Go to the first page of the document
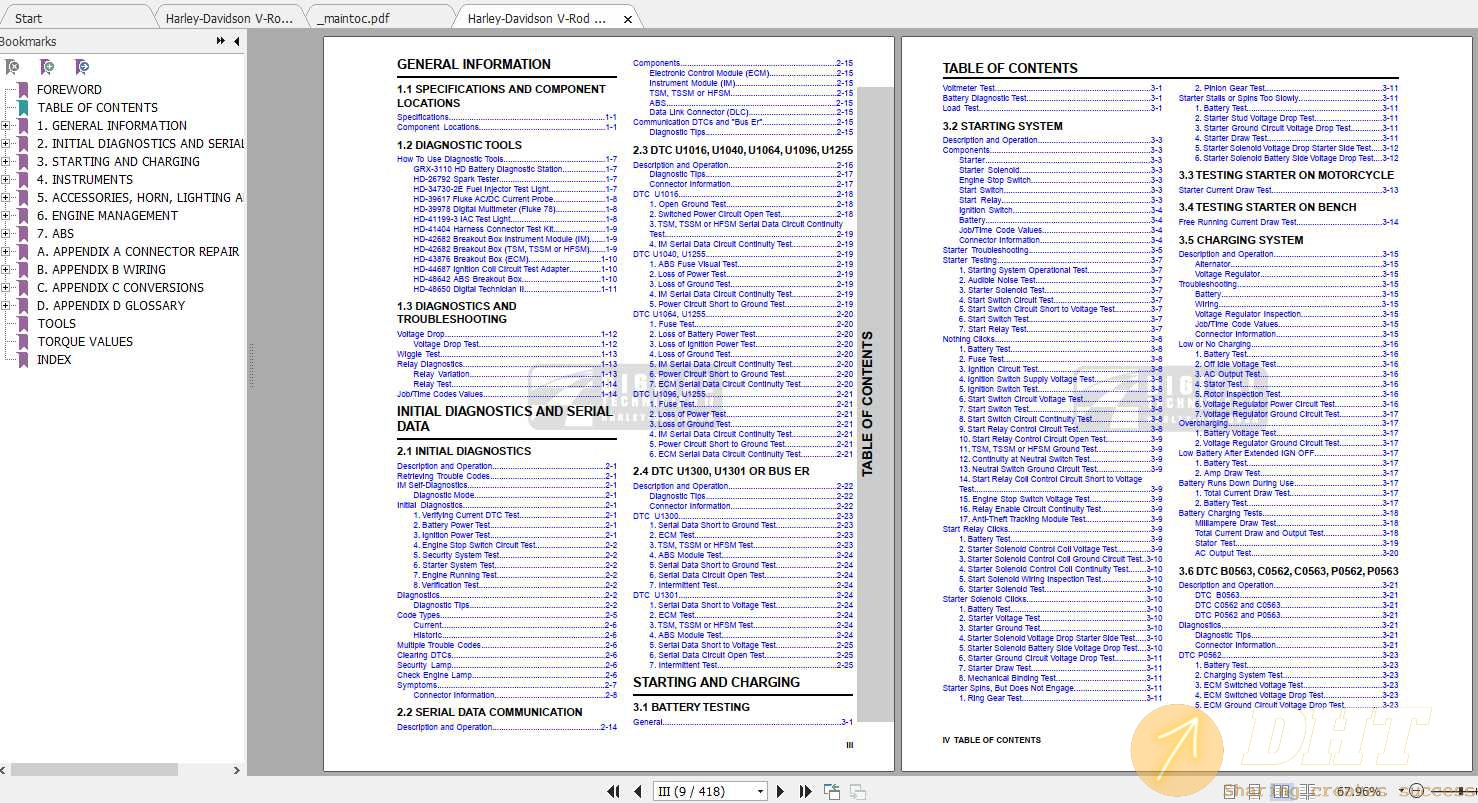Viewport: 1478px width, 803px height. (x=613, y=791)
